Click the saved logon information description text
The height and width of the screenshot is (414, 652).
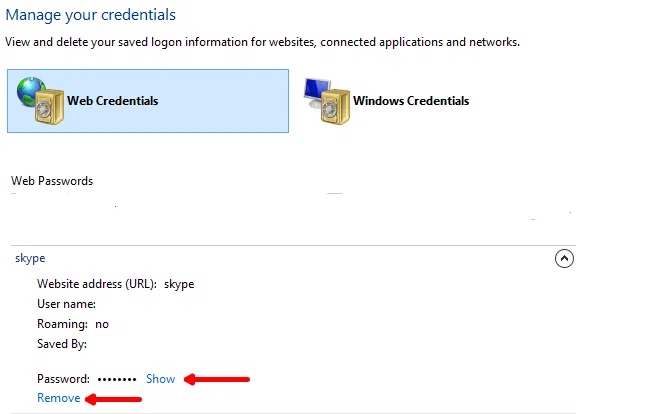(x=262, y=42)
